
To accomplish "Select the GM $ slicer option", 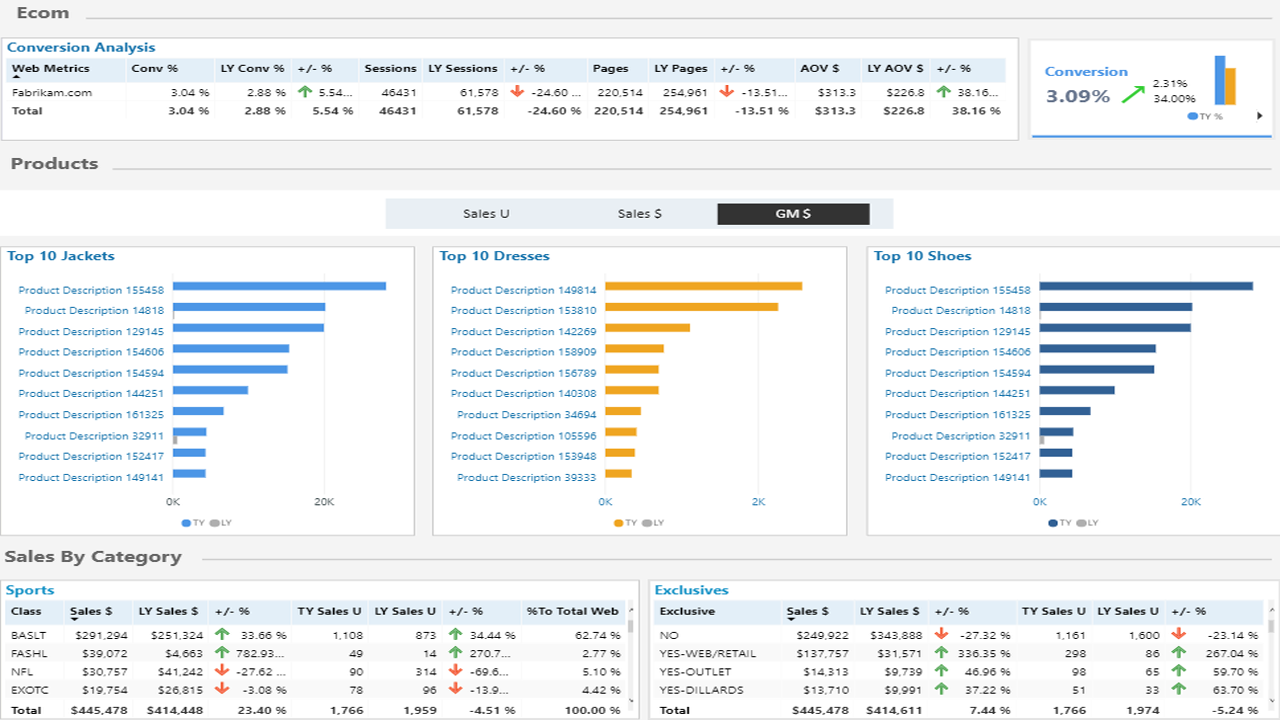I will coord(793,214).
